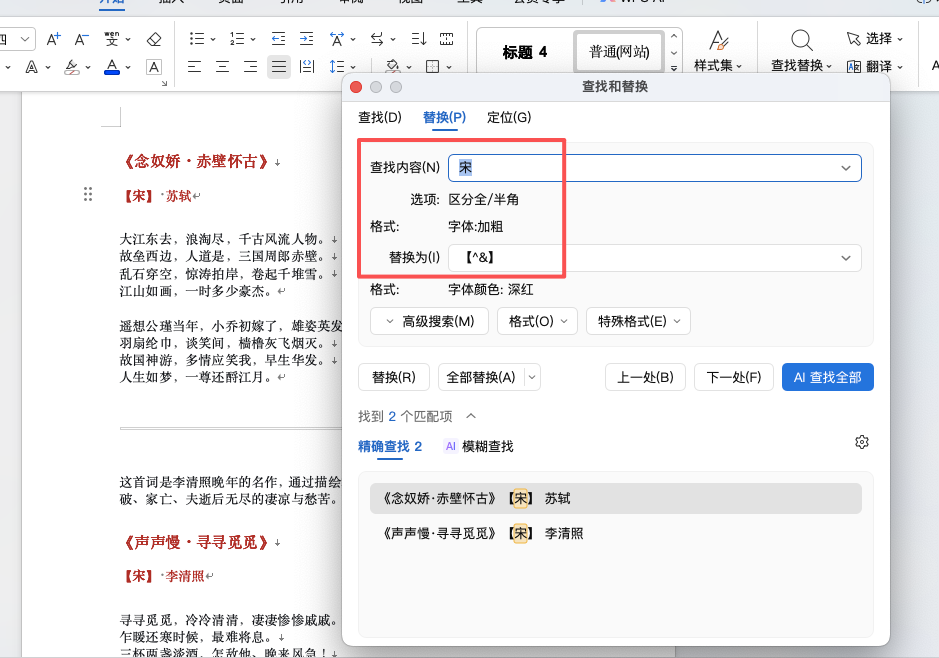Switch to the Go To (定位) tab
Viewport: 939px width, 658px height.
click(509, 117)
